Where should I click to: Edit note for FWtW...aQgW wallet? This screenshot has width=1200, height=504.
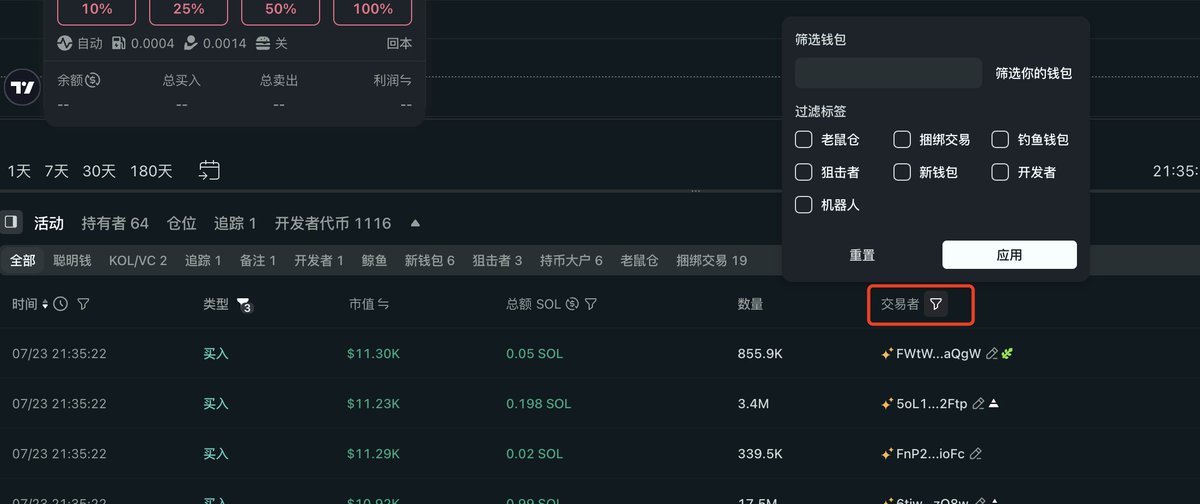tap(991, 354)
